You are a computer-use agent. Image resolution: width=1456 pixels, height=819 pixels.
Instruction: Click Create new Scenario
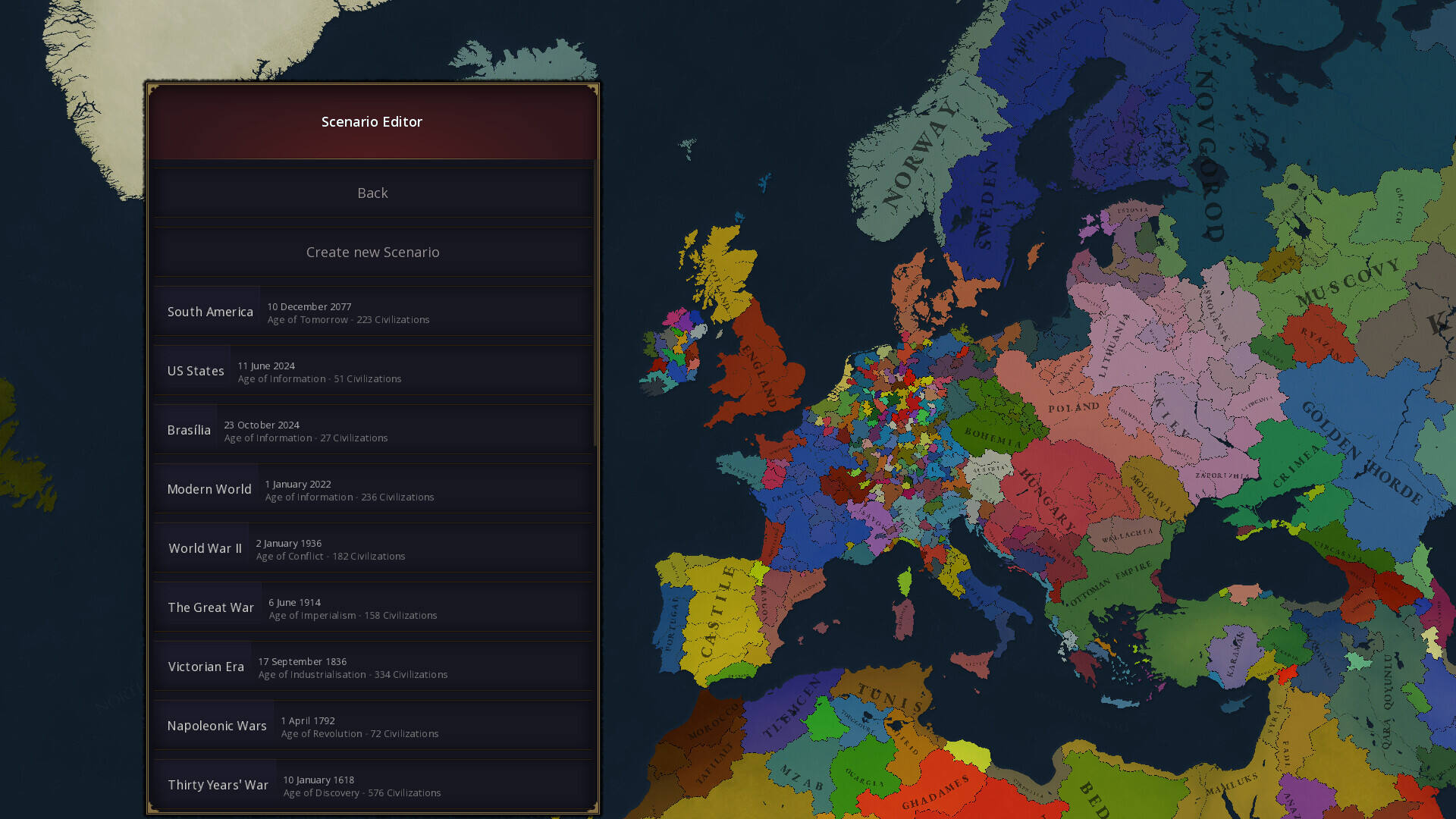(x=372, y=253)
